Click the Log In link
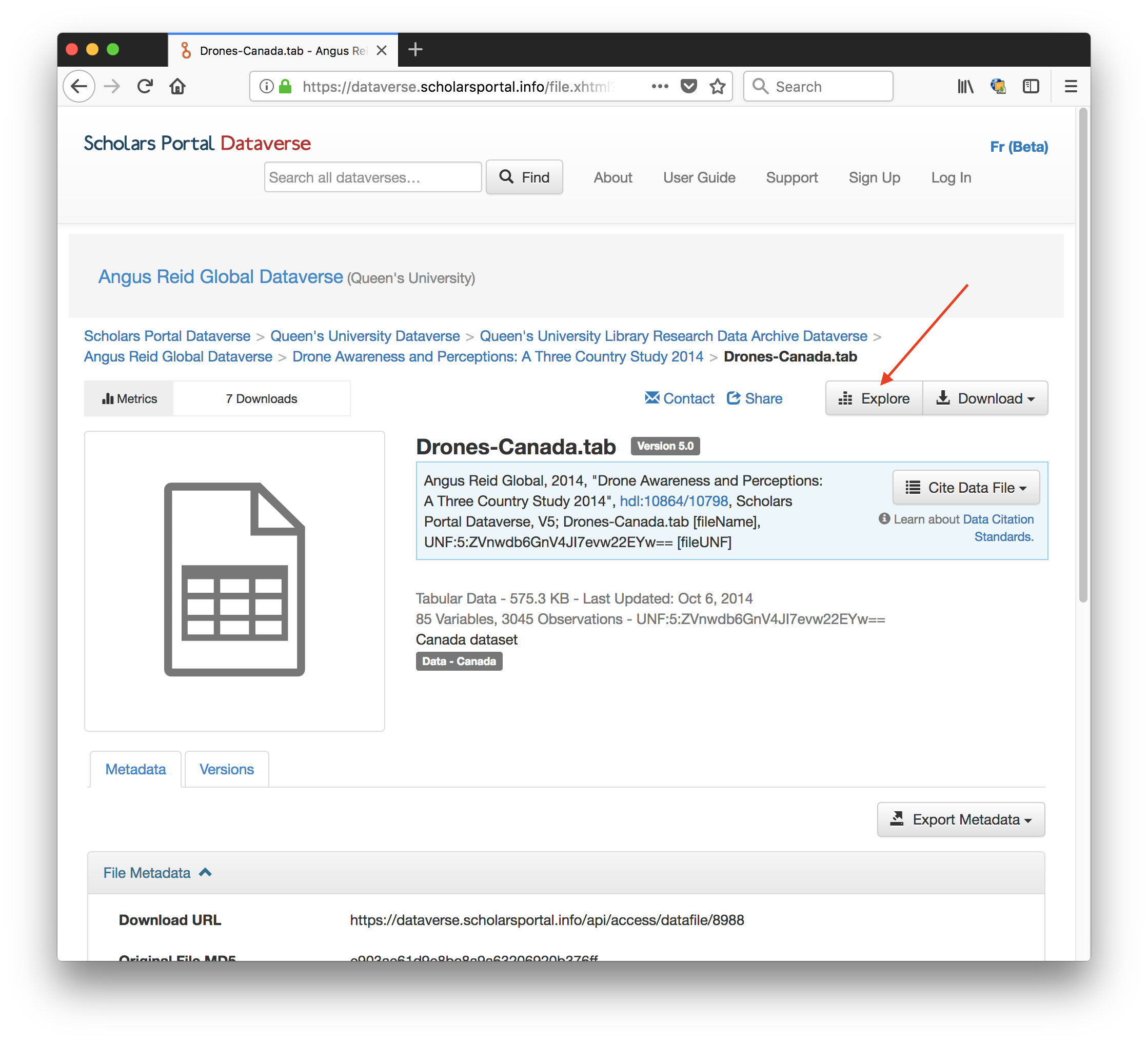Image resolution: width=1148 pixels, height=1043 pixels. 951,177
